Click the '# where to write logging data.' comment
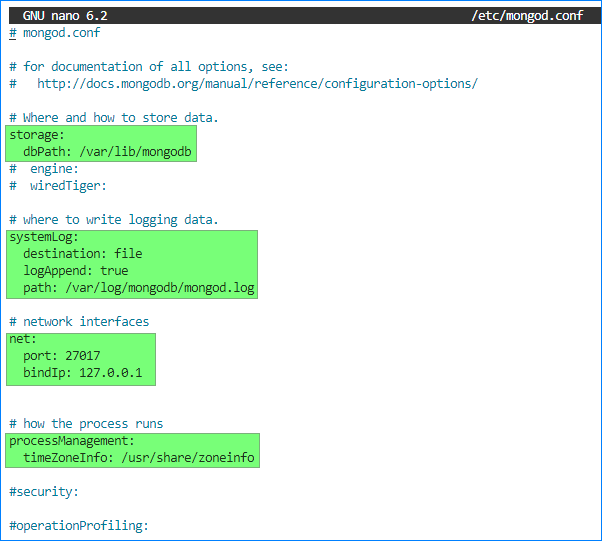 tap(114, 220)
